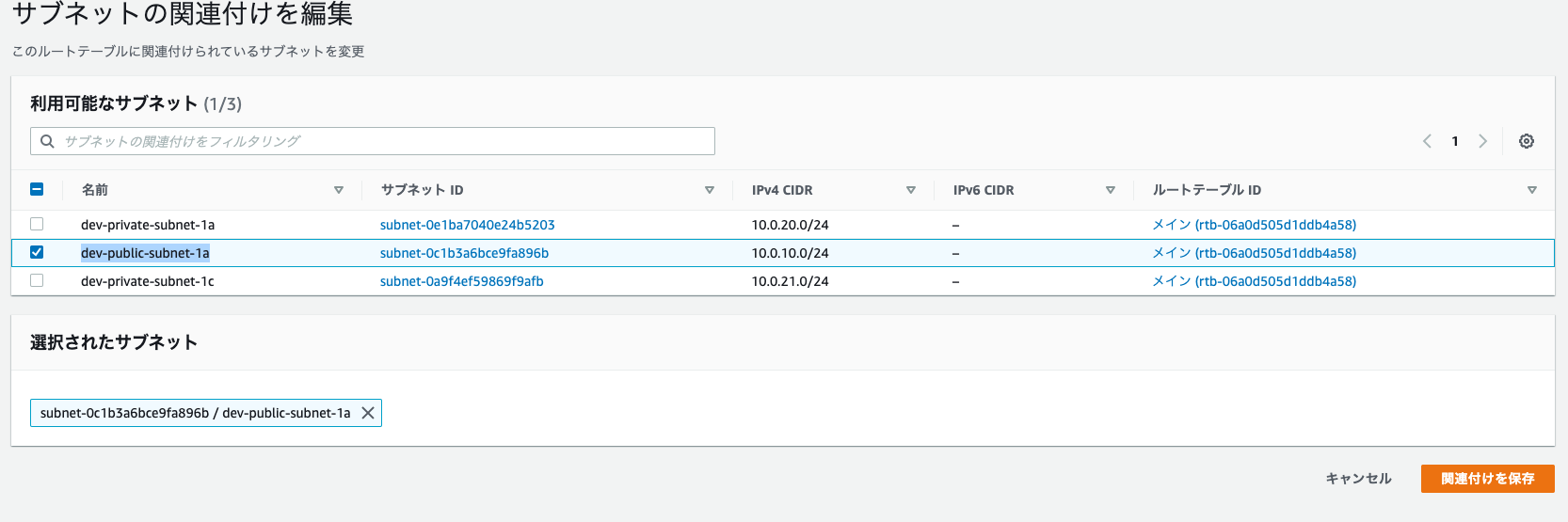Click the IPv6 CIDR column header text
1568x522 pixels.
[984, 190]
